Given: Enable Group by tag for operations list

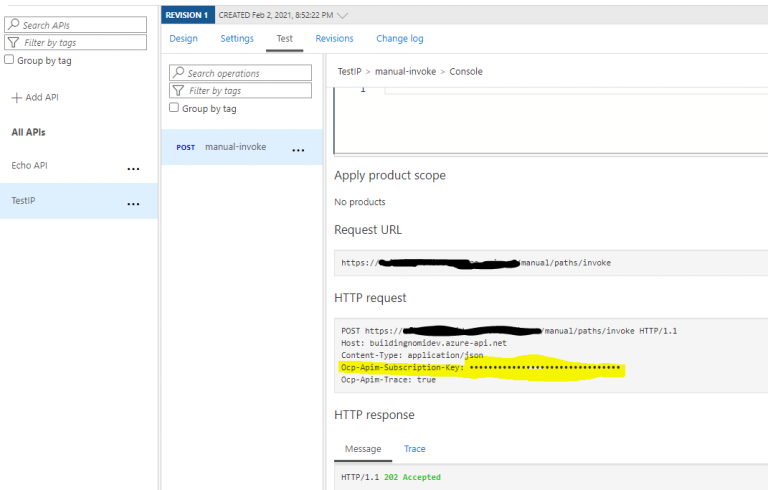Looking at the screenshot, I should tap(174, 108).
